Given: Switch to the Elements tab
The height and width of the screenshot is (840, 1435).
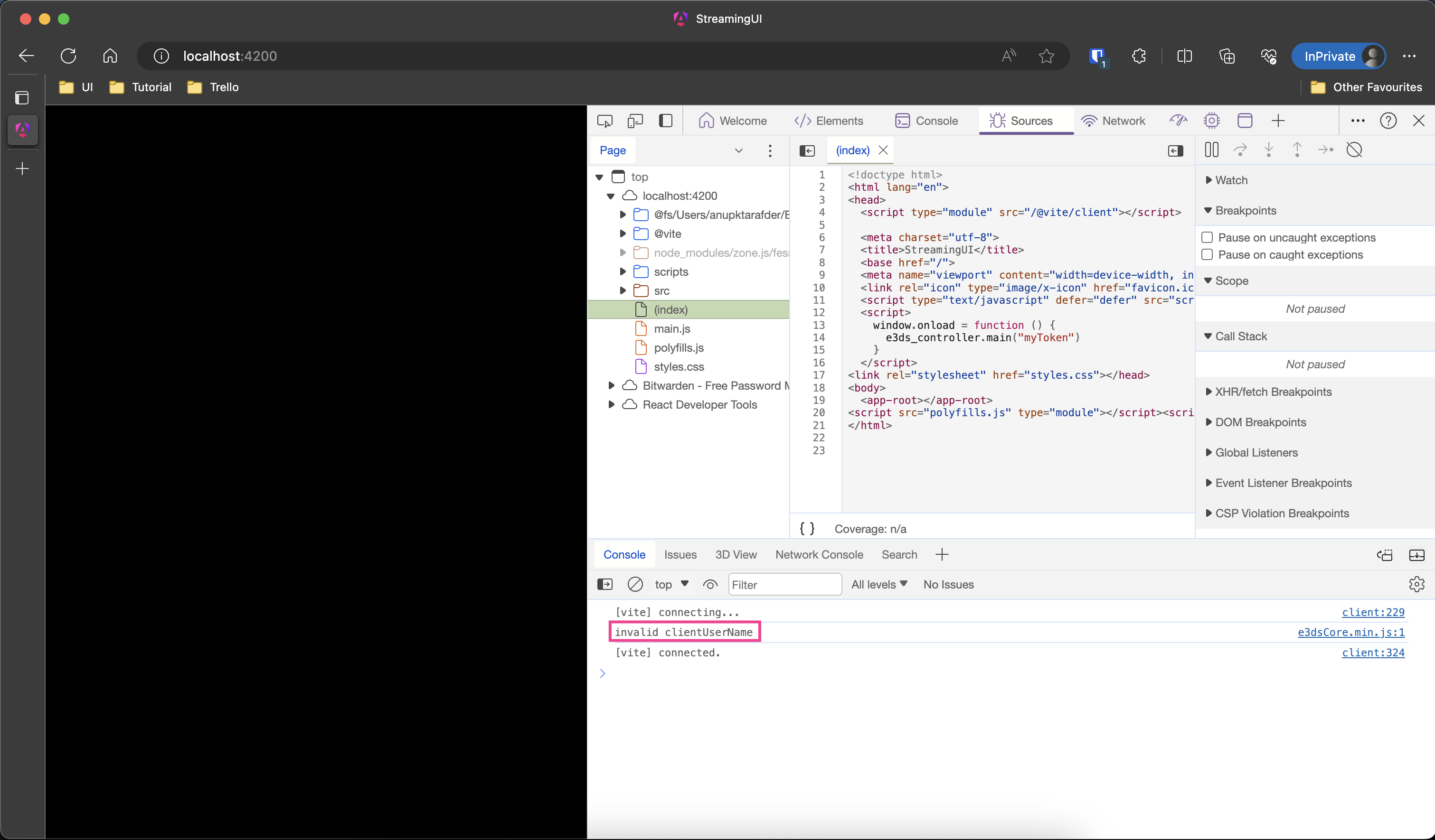Looking at the screenshot, I should click(x=829, y=121).
